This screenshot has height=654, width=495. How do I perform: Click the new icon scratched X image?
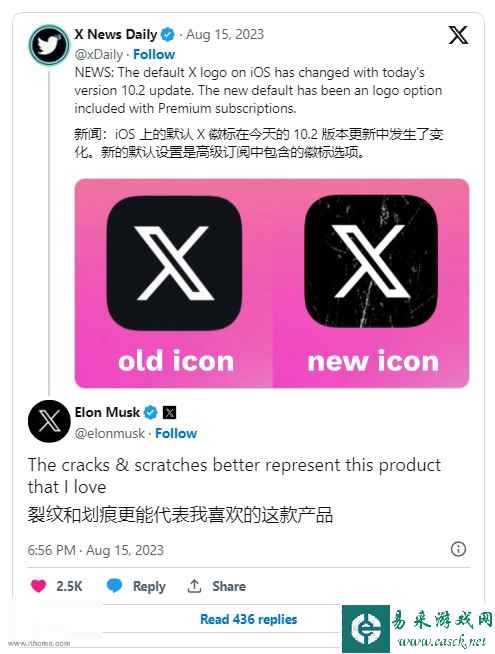point(371,262)
